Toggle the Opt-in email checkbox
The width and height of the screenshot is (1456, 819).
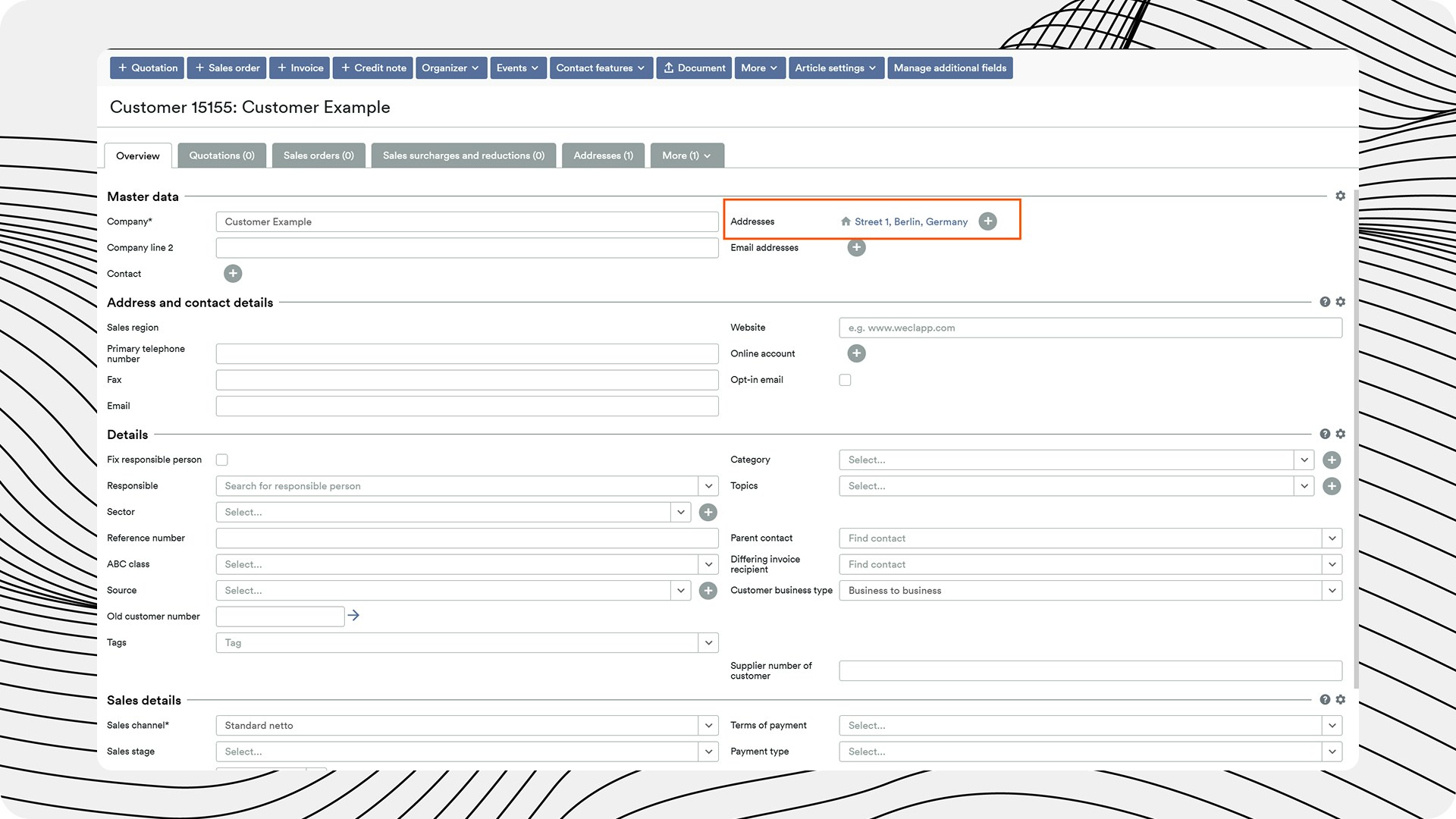pos(845,380)
